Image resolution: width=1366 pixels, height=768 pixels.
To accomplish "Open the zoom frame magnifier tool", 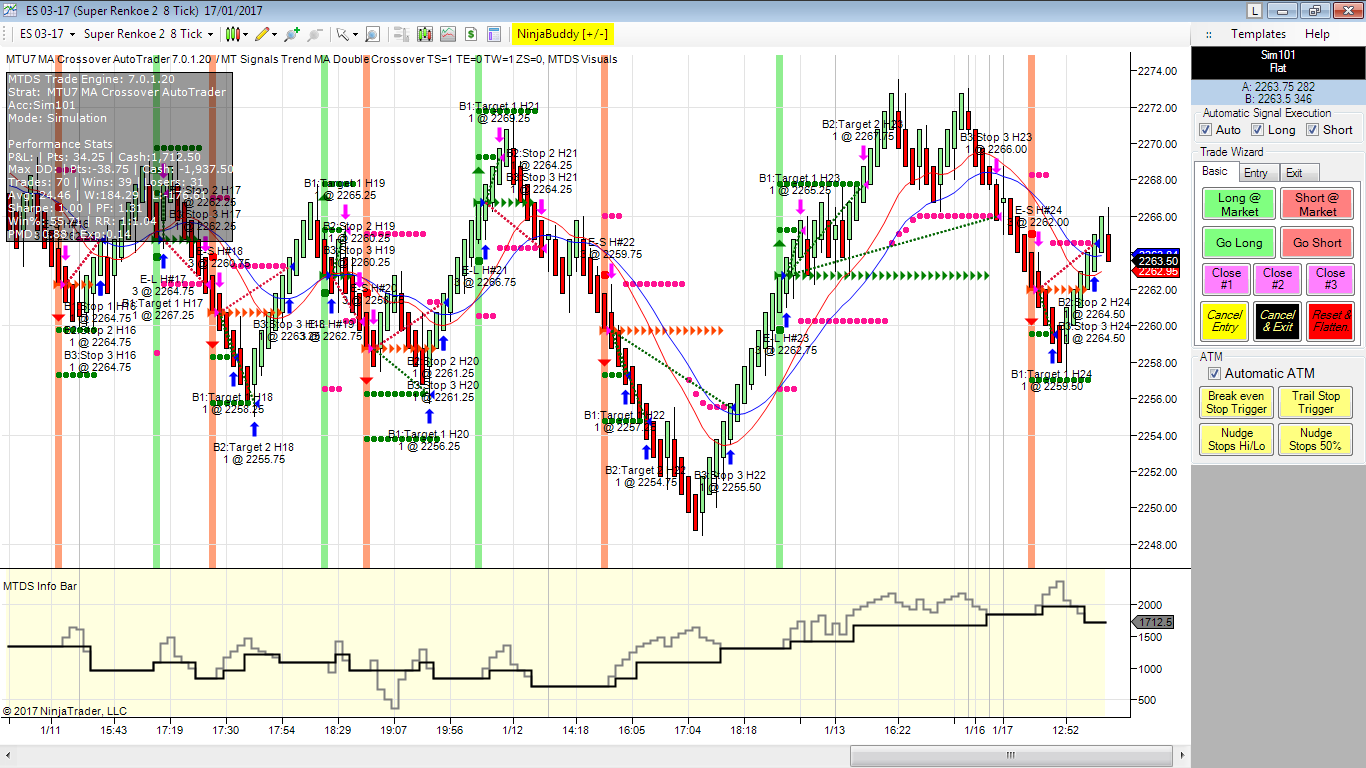I will 372,34.
